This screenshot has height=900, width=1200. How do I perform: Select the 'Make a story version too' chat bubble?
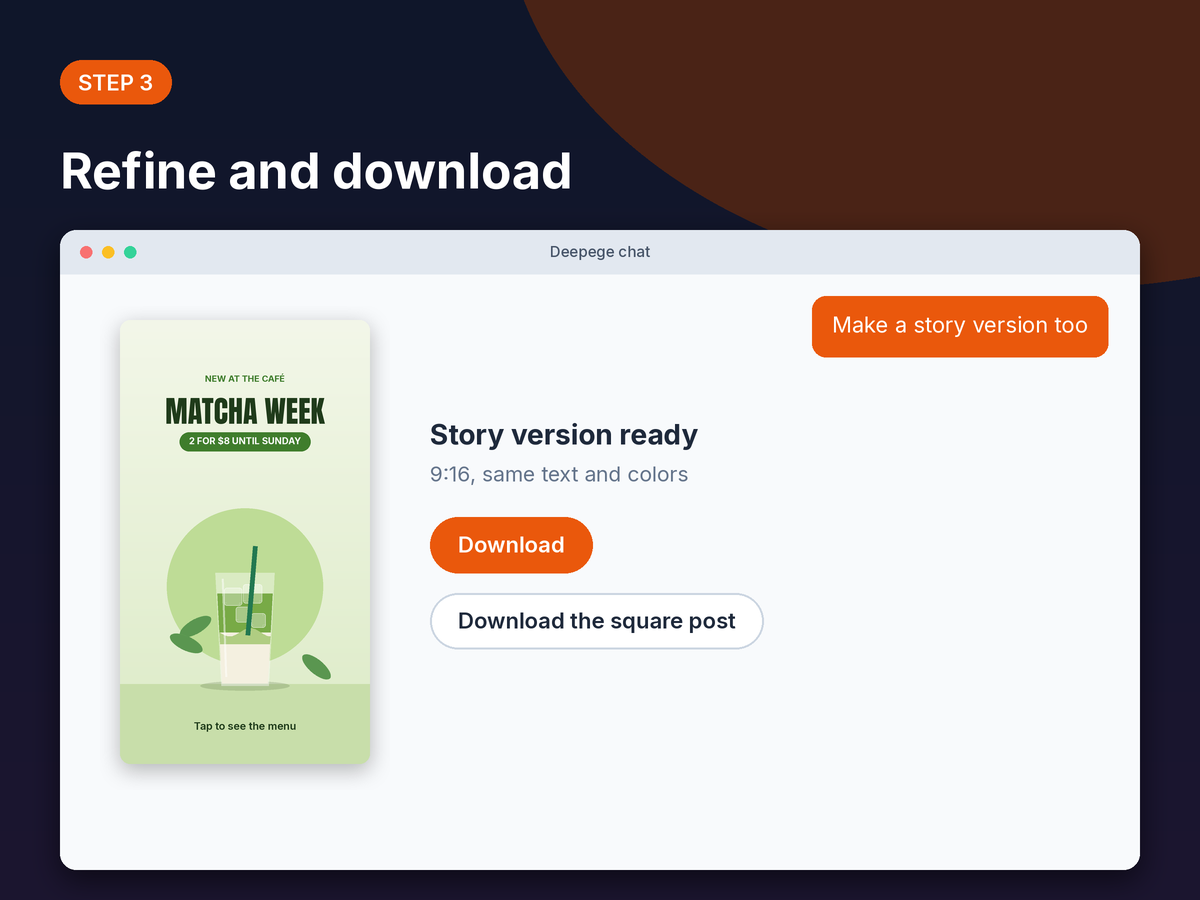960,326
